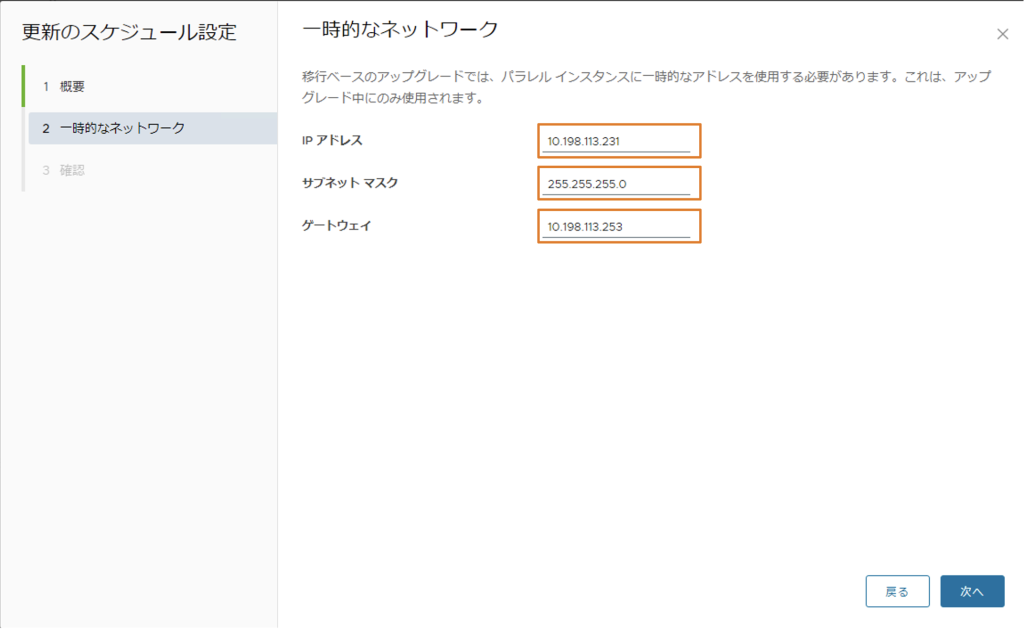Close the update schedule wizard dialog
Image resolution: width=1024 pixels, height=641 pixels.
[x=1002, y=34]
